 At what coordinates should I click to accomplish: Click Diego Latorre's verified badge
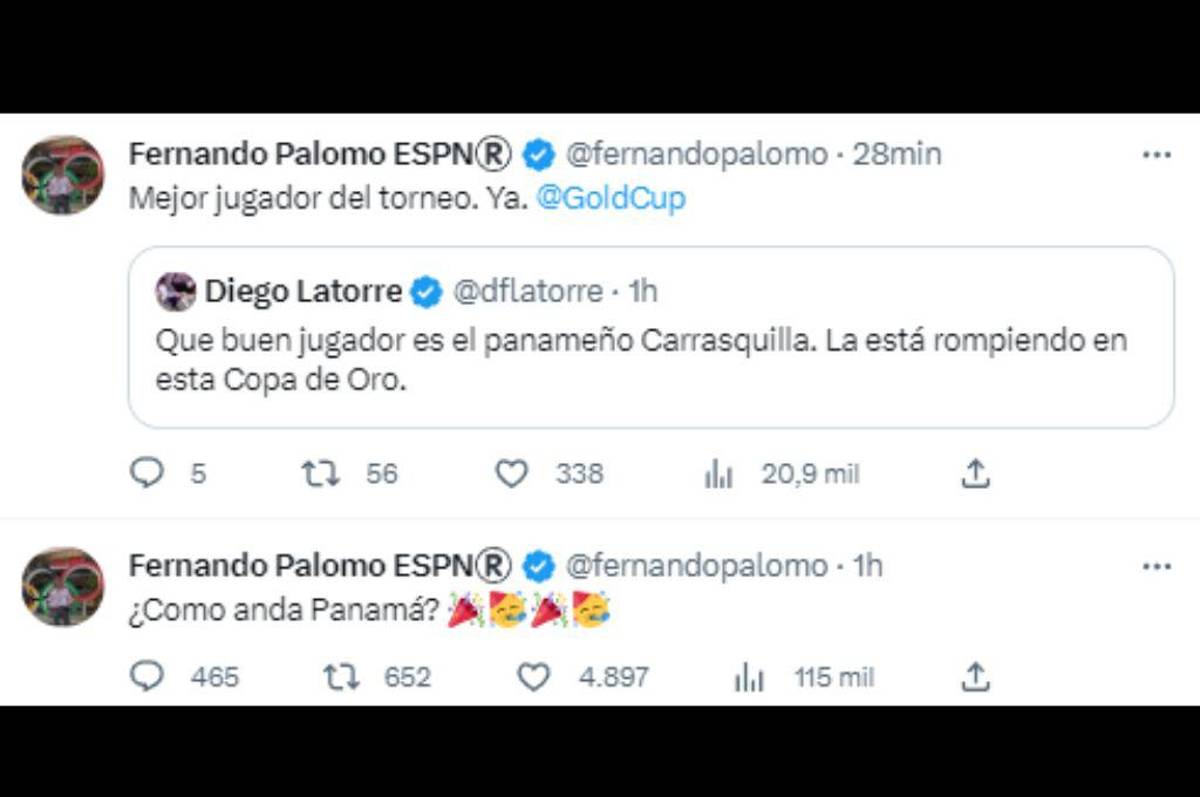425,291
